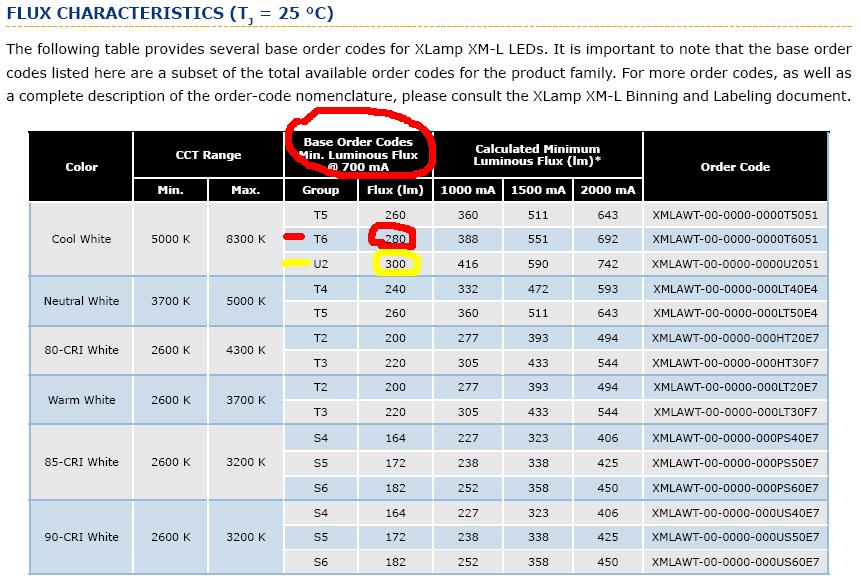The height and width of the screenshot is (580, 861).
Task: Click order code XMLAWT-00-0000-000PS40E7
Action: pos(735,438)
